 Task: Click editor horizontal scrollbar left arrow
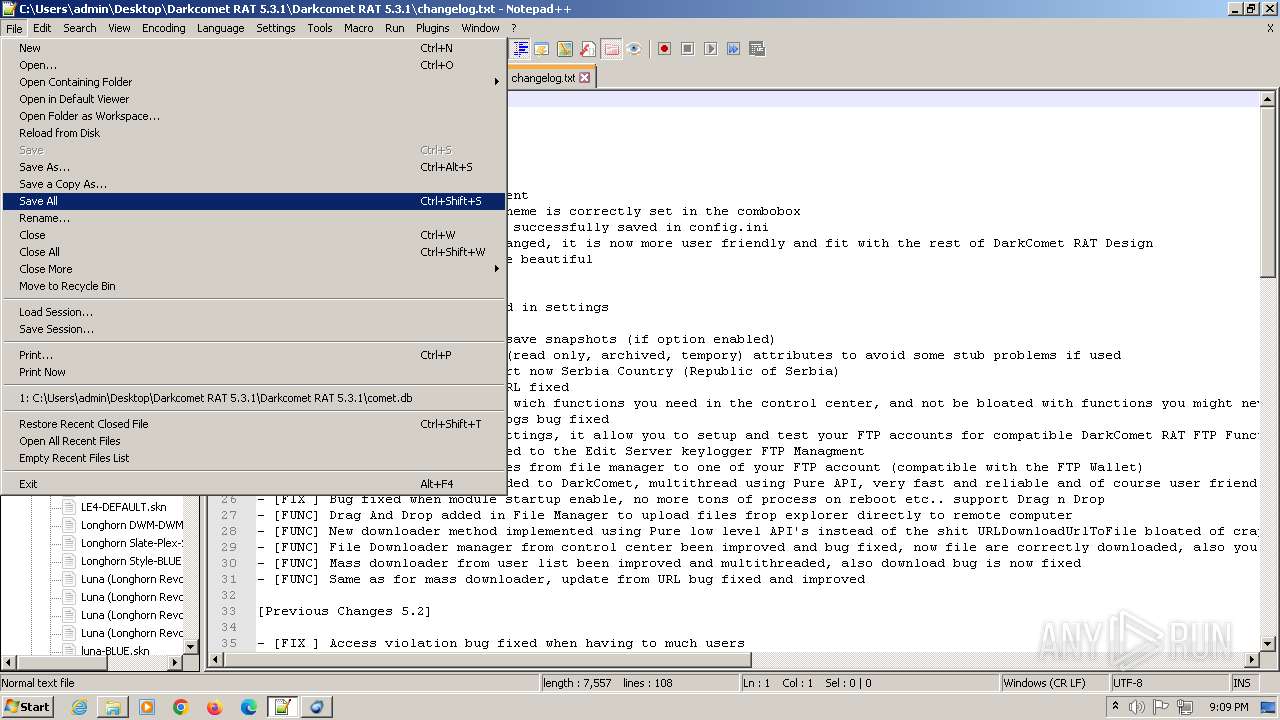coord(214,661)
